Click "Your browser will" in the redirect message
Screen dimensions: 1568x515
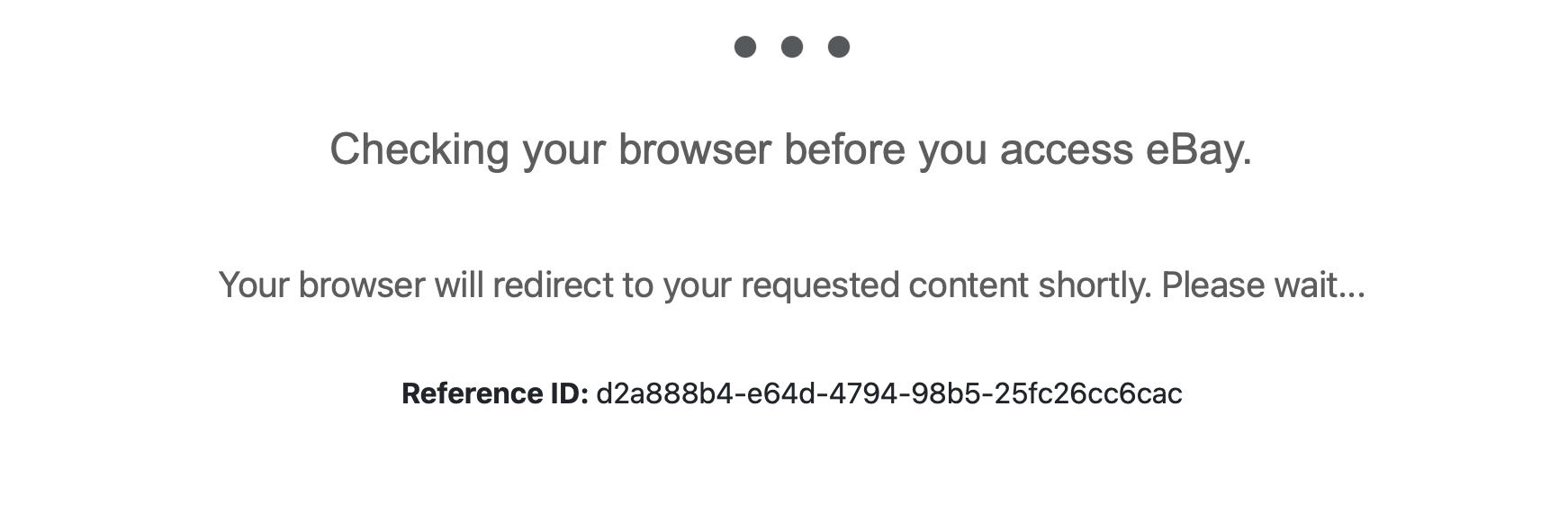[351, 285]
